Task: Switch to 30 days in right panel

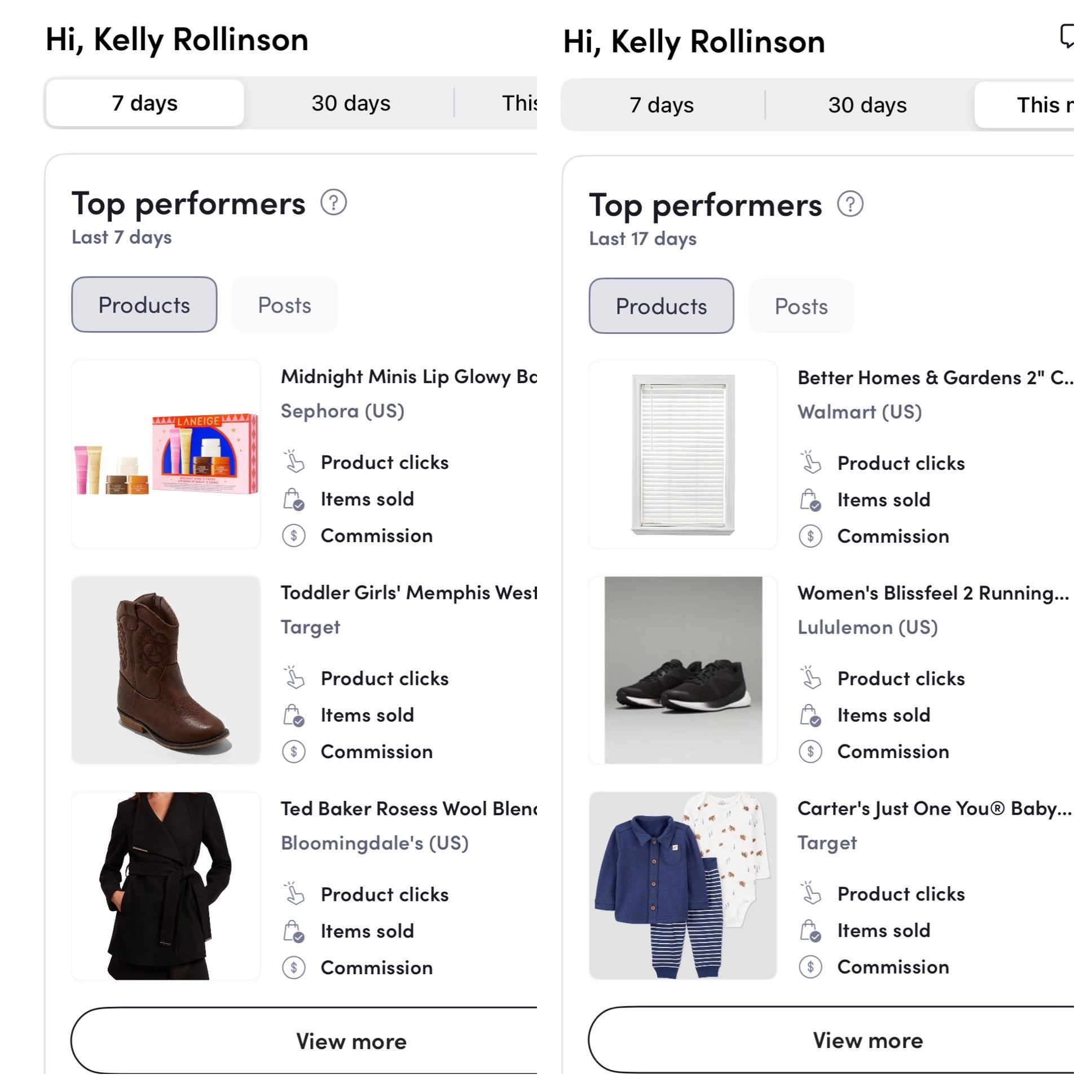Action: coord(867,105)
